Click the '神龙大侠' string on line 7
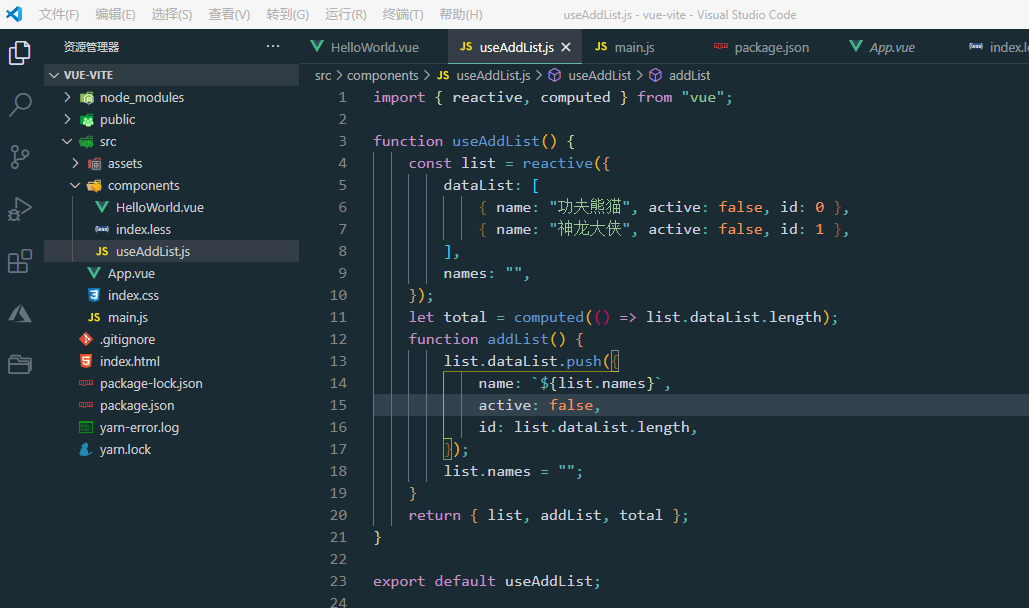 coord(589,229)
